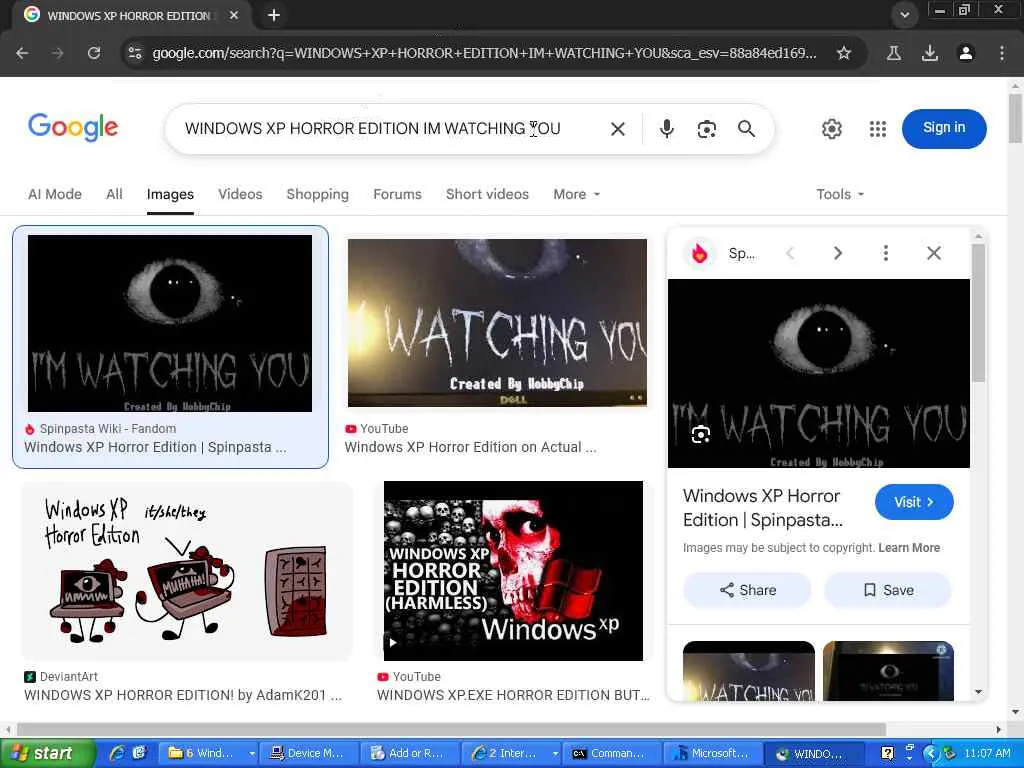
Task: Select the Images tab
Action: tap(170, 194)
